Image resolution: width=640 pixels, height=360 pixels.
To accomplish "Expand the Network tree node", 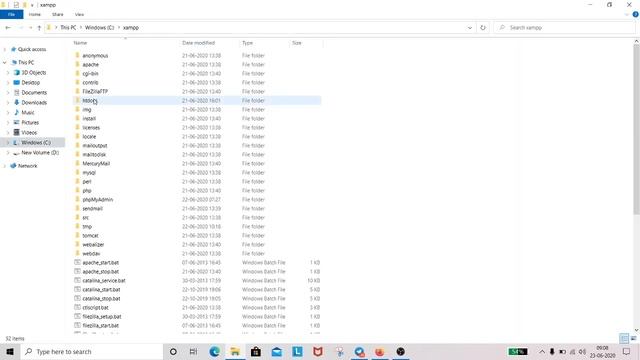I will [x=4, y=166].
